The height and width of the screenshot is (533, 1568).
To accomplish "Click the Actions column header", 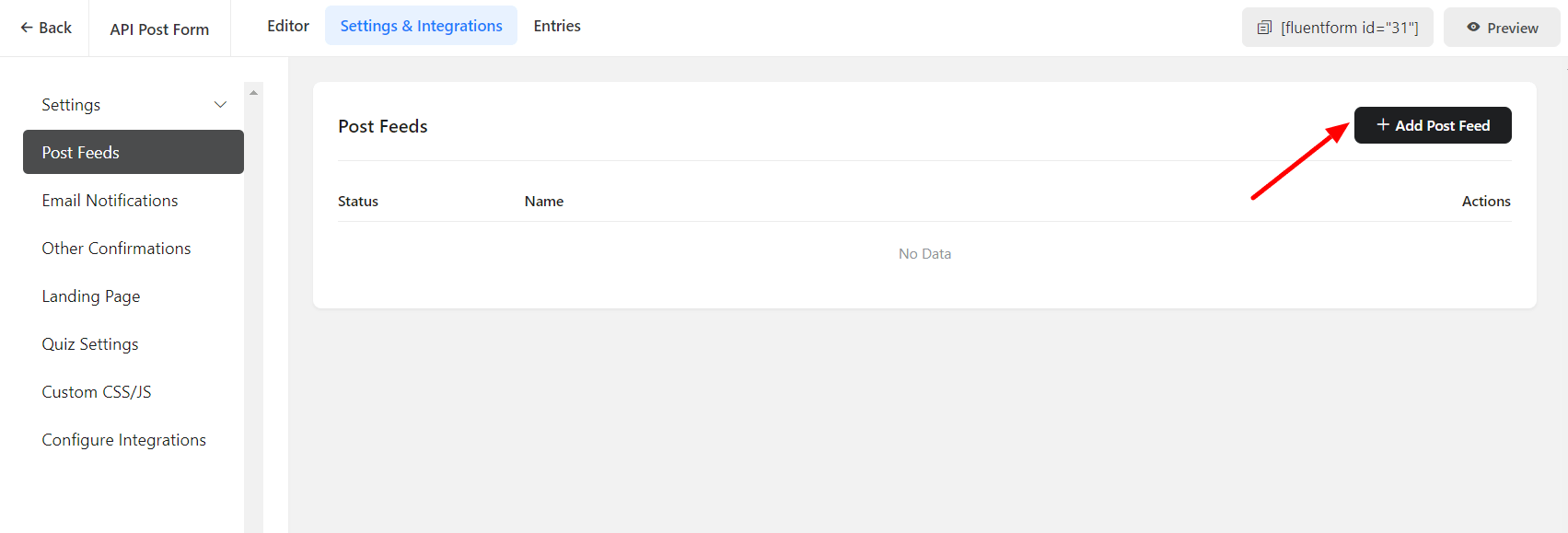I will pos(1485,202).
